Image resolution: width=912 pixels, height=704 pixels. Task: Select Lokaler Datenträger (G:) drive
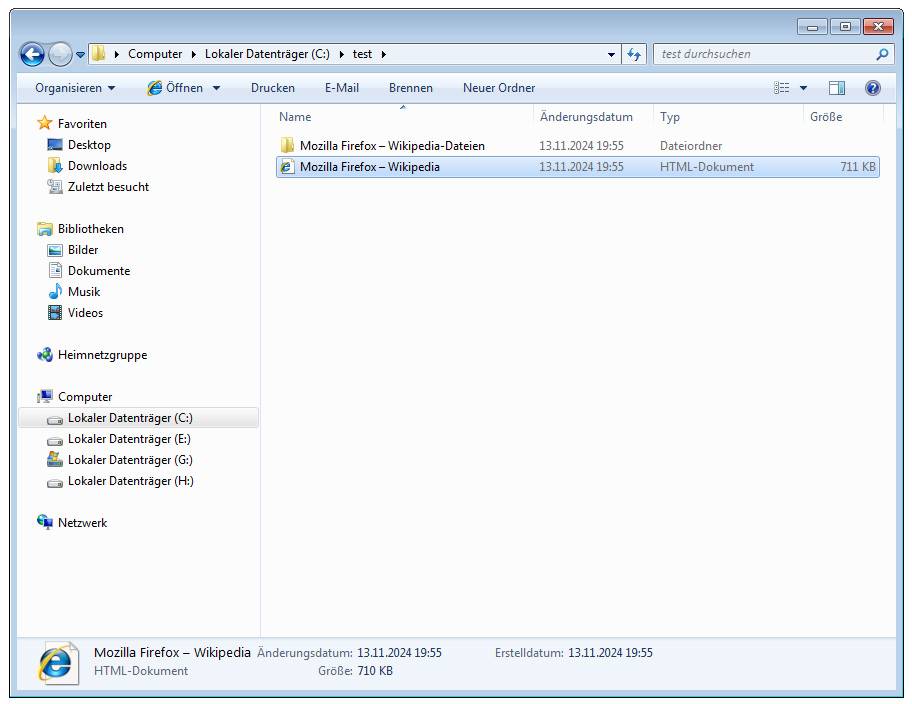click(130, 460)
